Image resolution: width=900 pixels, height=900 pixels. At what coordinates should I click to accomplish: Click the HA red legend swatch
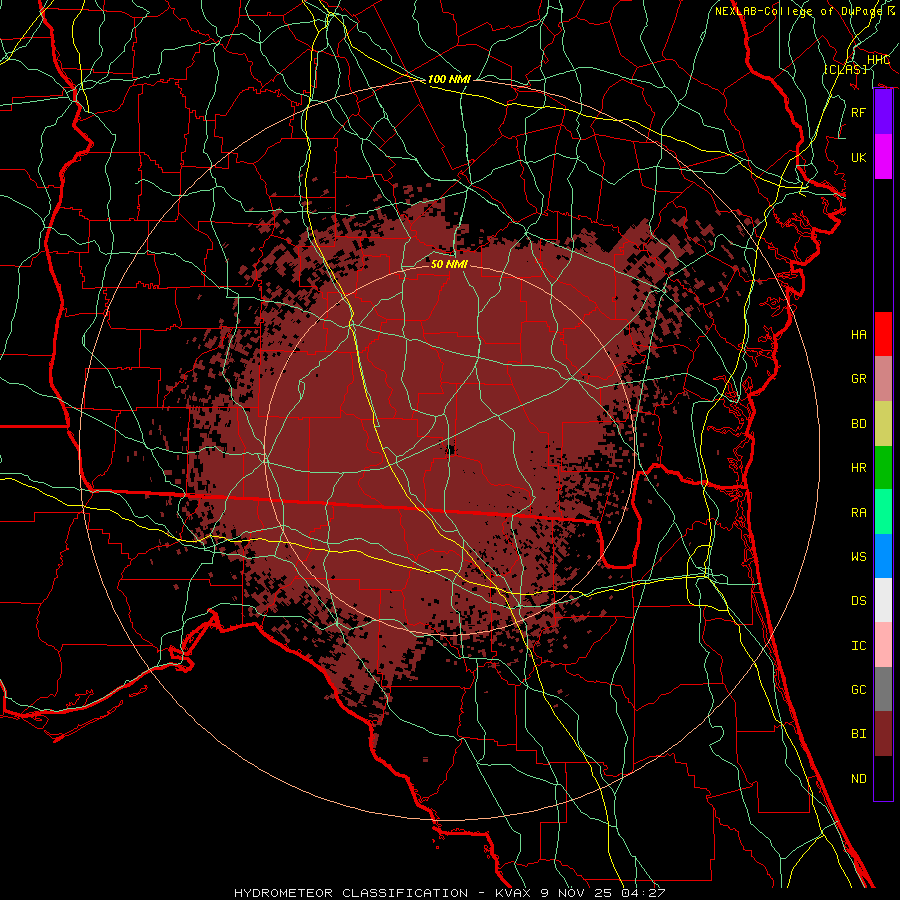[x=883, y=334]
